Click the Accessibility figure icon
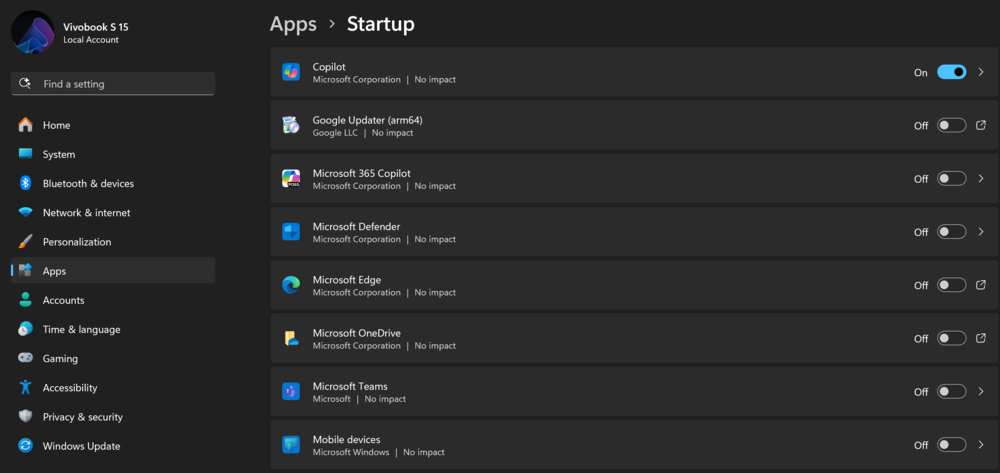The image size is (1000, 473). coord(26,387)
